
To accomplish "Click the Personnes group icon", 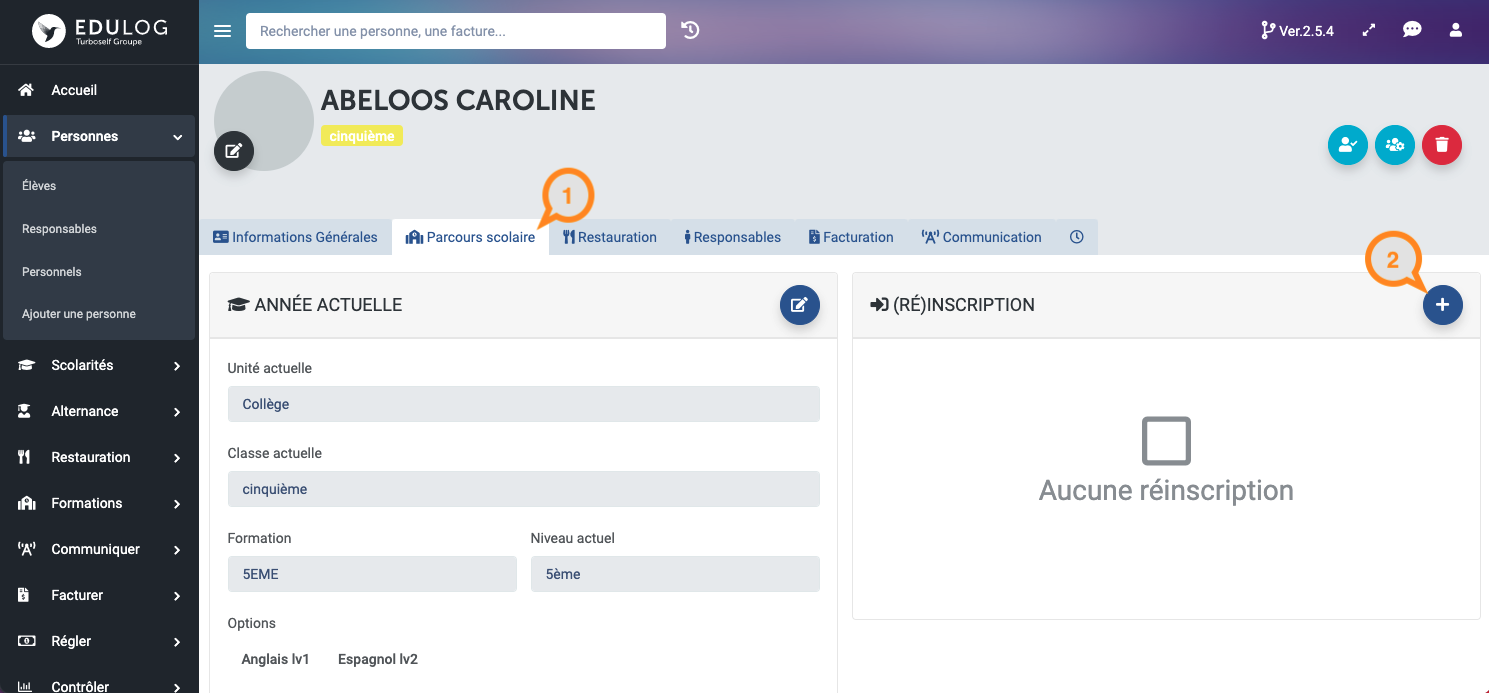I will (27, 136).
